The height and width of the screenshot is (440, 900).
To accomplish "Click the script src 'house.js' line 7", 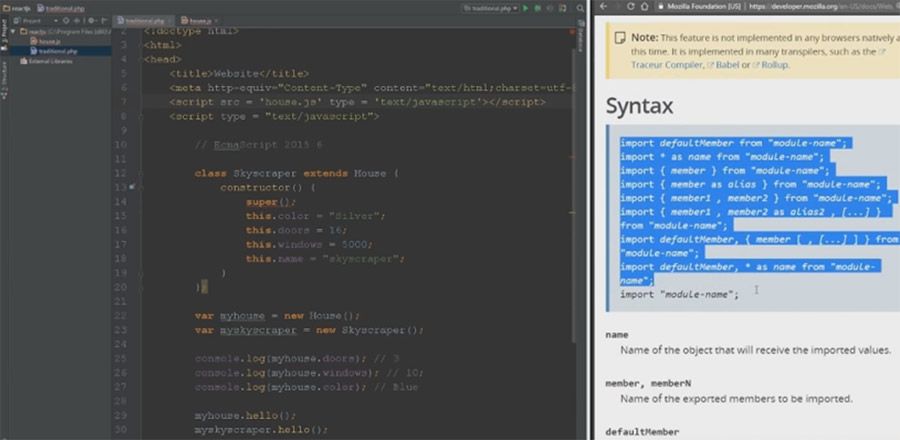I will [357, 102].
